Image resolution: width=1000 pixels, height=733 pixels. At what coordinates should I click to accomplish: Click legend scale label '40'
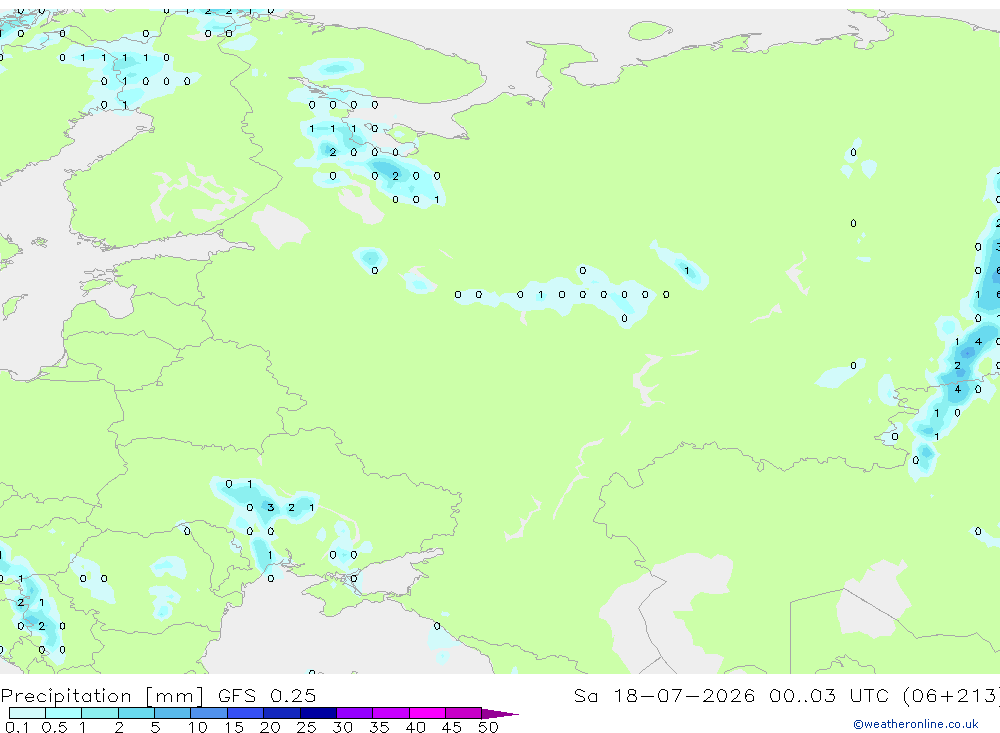click(x=415, y=727)
